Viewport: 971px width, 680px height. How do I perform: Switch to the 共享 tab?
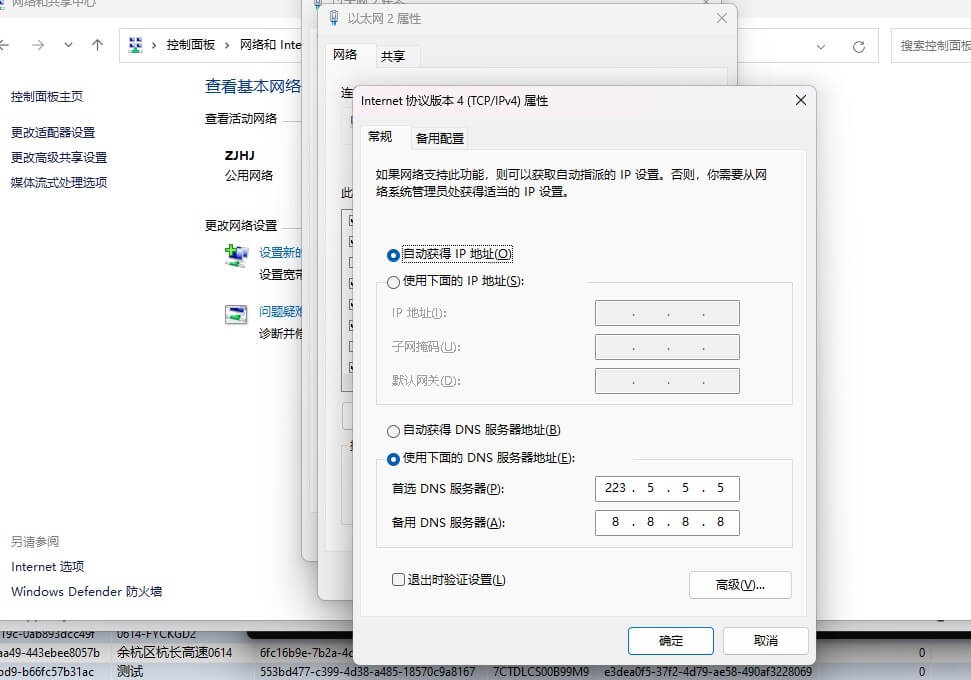[x=393, y=57]
